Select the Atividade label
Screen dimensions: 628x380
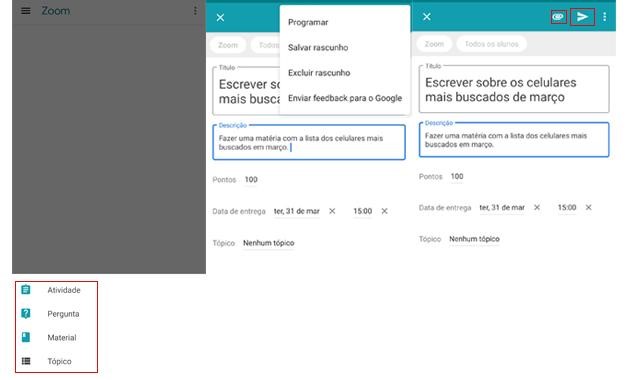64,290
